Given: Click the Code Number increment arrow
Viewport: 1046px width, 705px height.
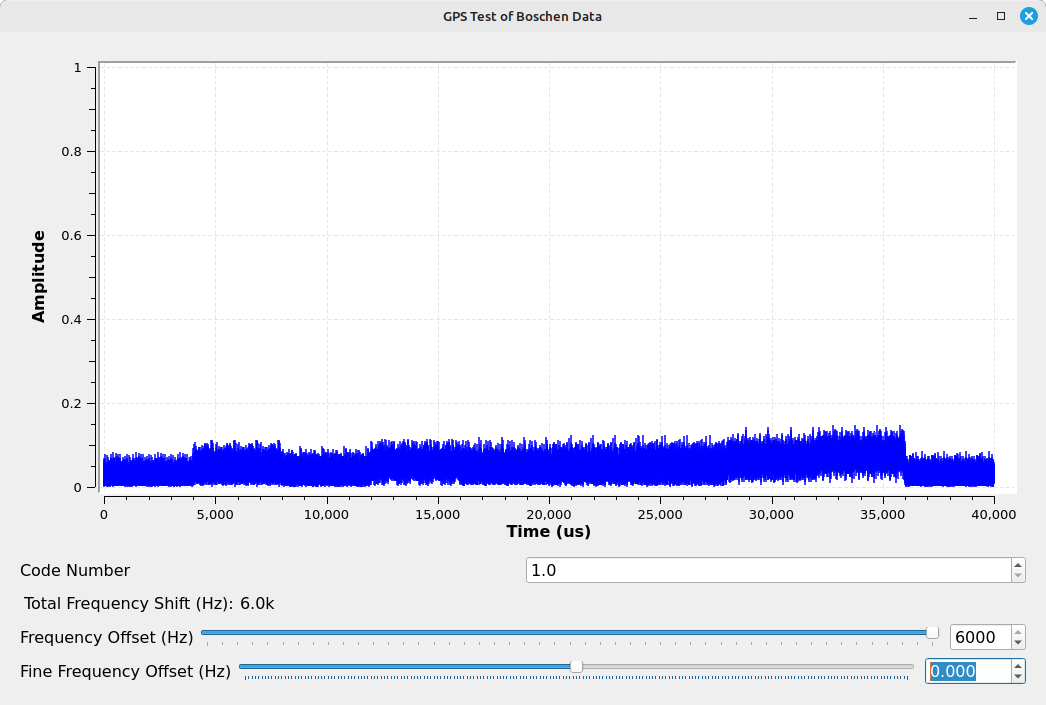Looking at the screenshot, I should point(1017,564).
